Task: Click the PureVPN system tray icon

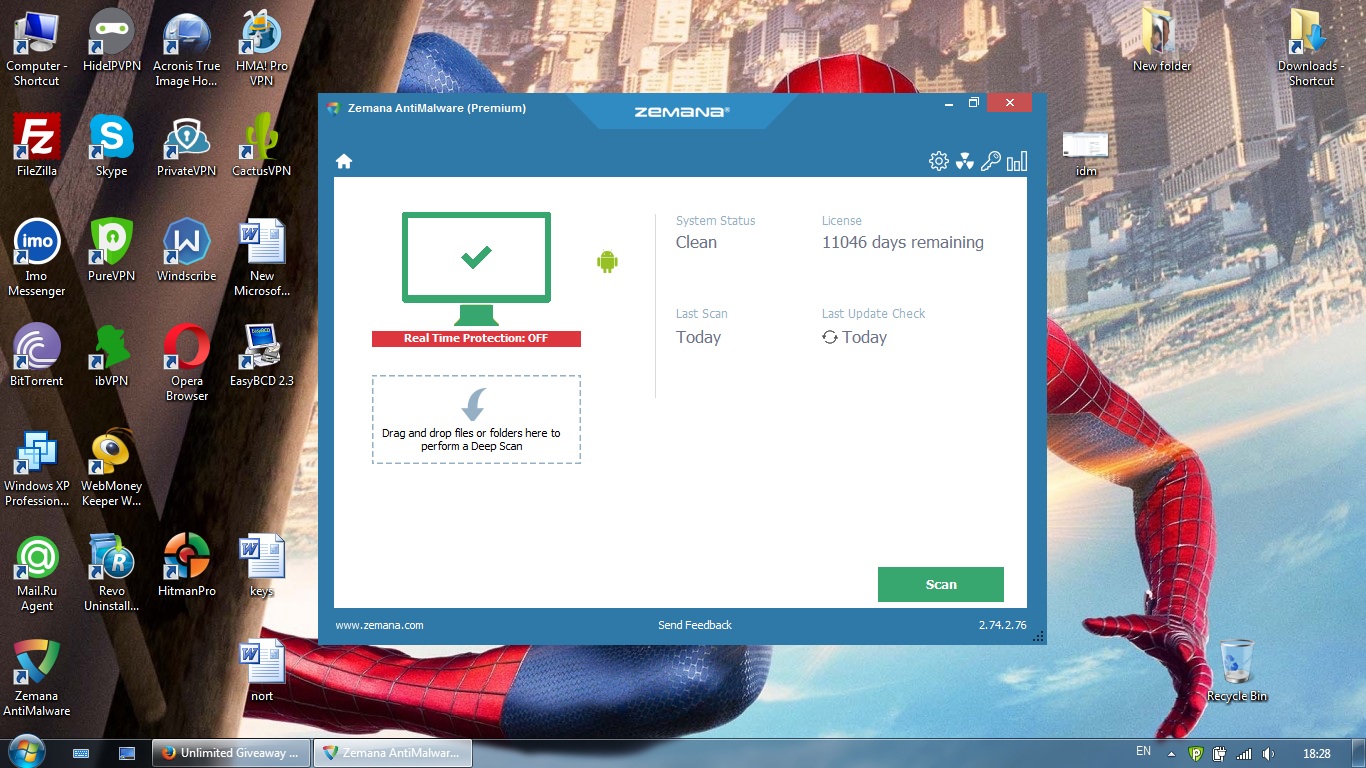Action: (1195, 753)
